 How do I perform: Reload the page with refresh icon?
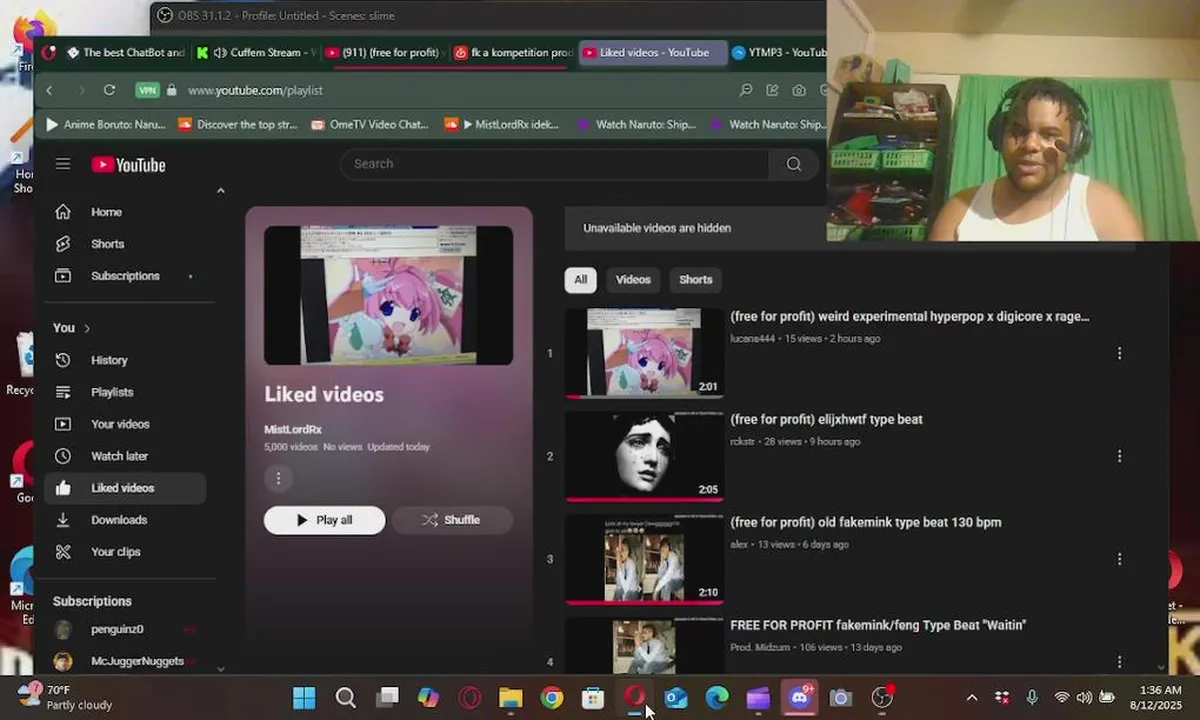point(110,90)
